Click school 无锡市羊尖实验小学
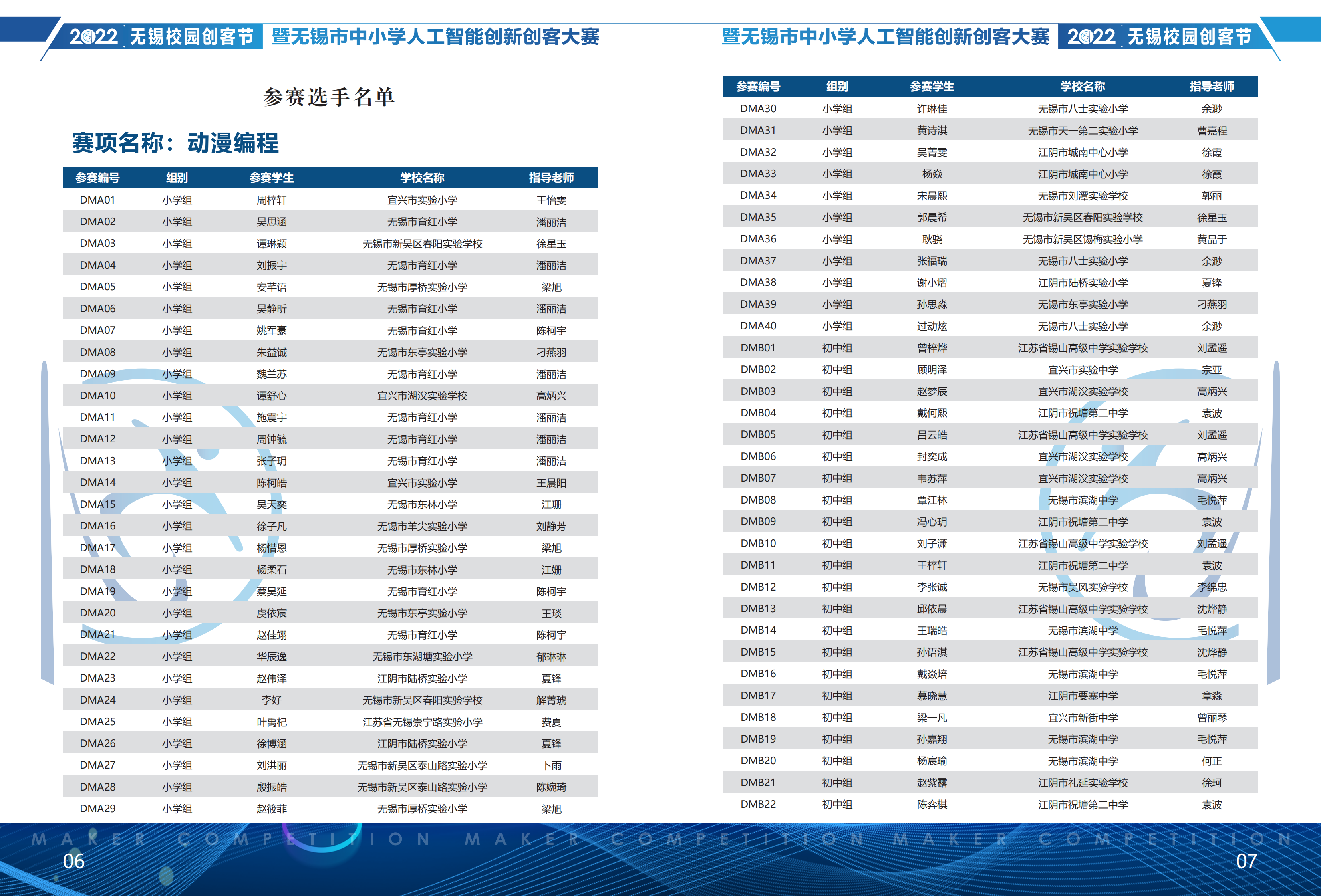This screenshot has width=1321, height=896. pyautogui.click(x=422, y=526)
